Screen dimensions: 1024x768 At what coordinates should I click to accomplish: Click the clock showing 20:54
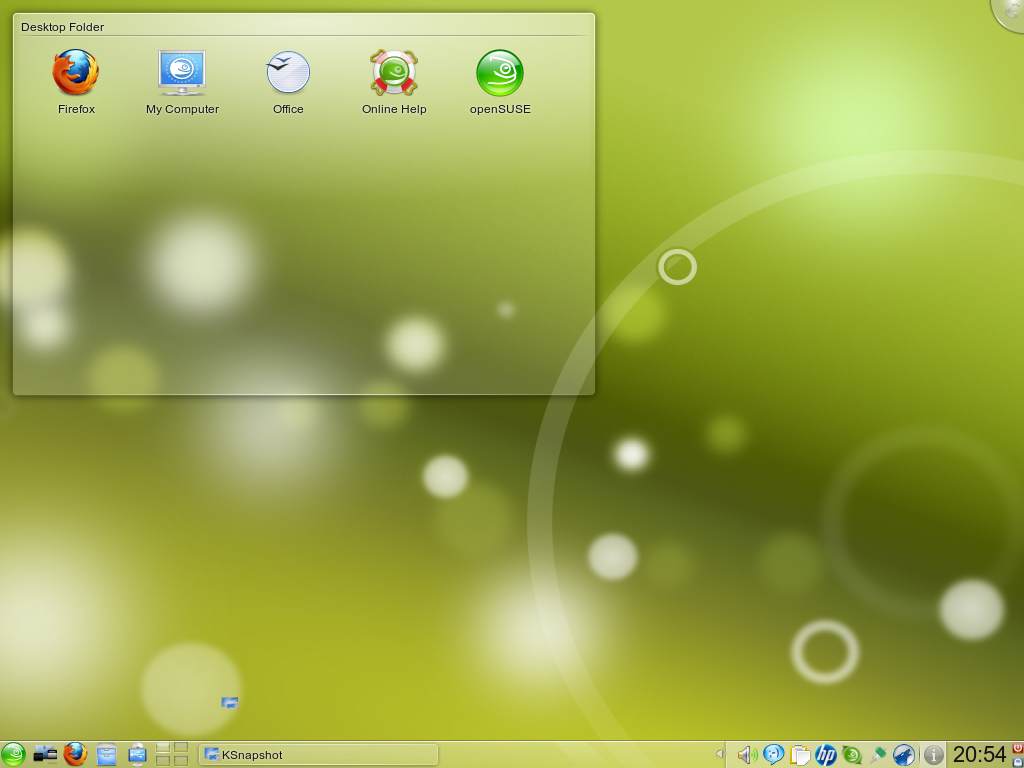coord(979,755)
